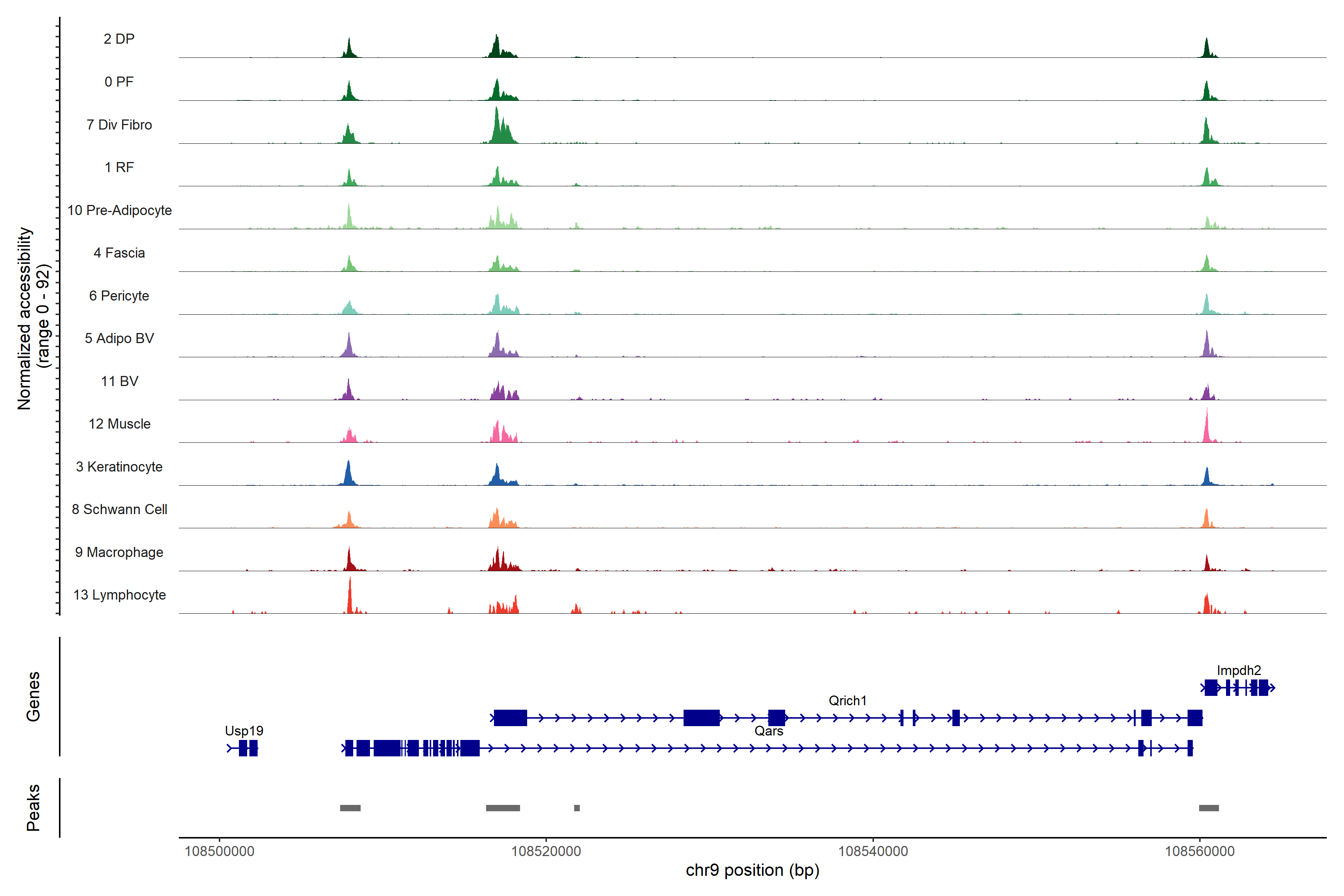Click the smallest gray peak marker
Viewport: 1344px width, 896px height.
click(x=576, y=808)
